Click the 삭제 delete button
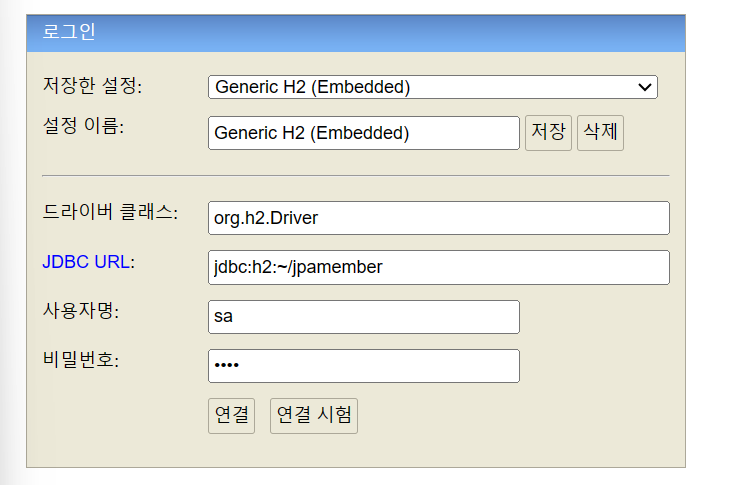This screenshot has width=735, height=485. click(x=600, y=133)
